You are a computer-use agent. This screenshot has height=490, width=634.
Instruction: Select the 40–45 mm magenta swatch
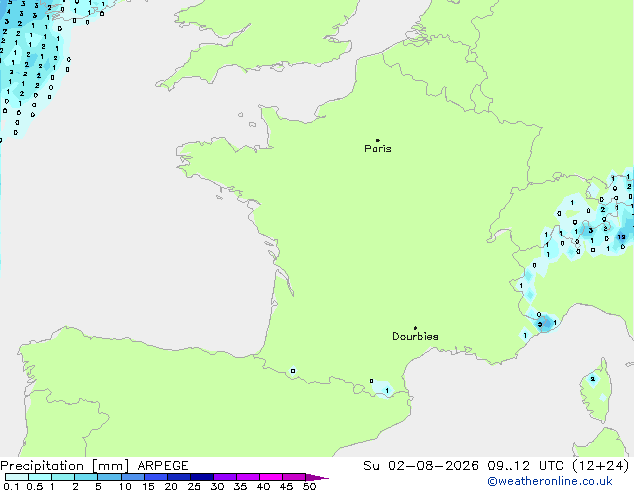[271, 477]
